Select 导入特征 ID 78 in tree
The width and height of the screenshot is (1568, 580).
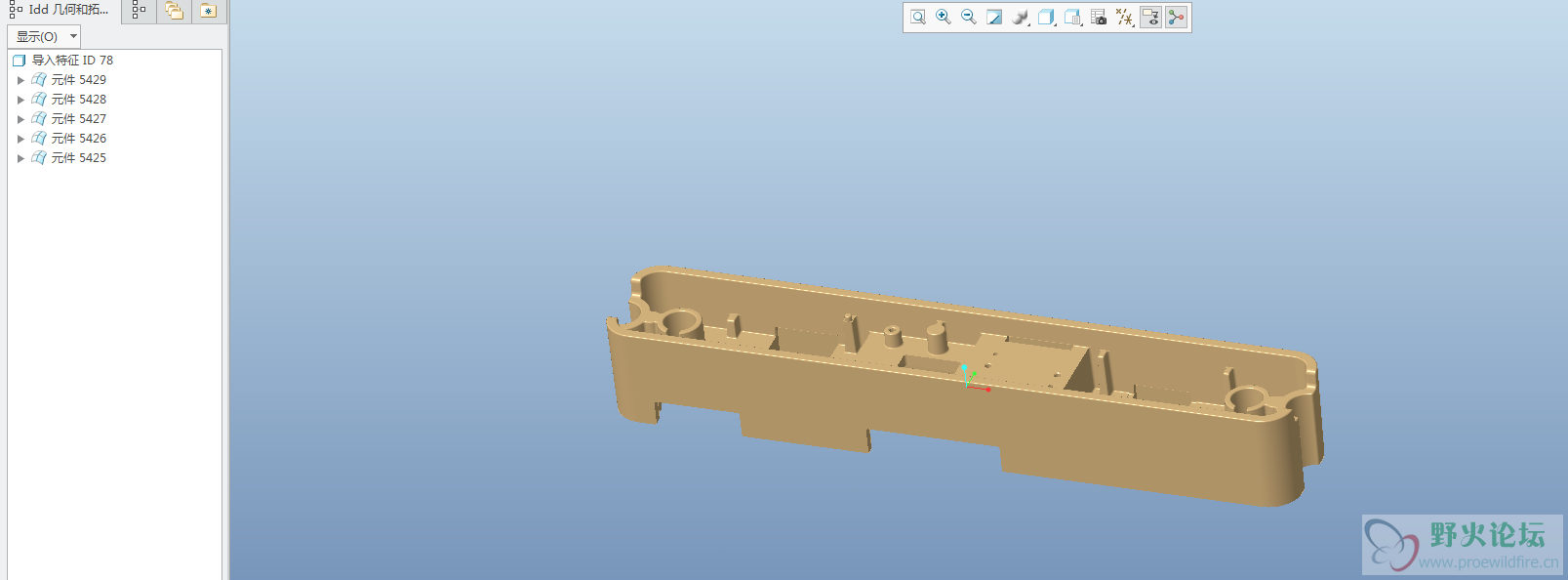click(72, 61)
